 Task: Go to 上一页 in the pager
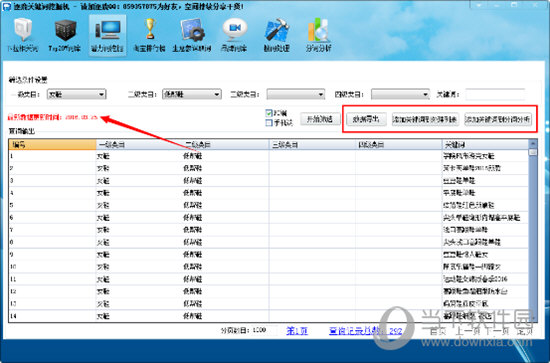[469, 331]
